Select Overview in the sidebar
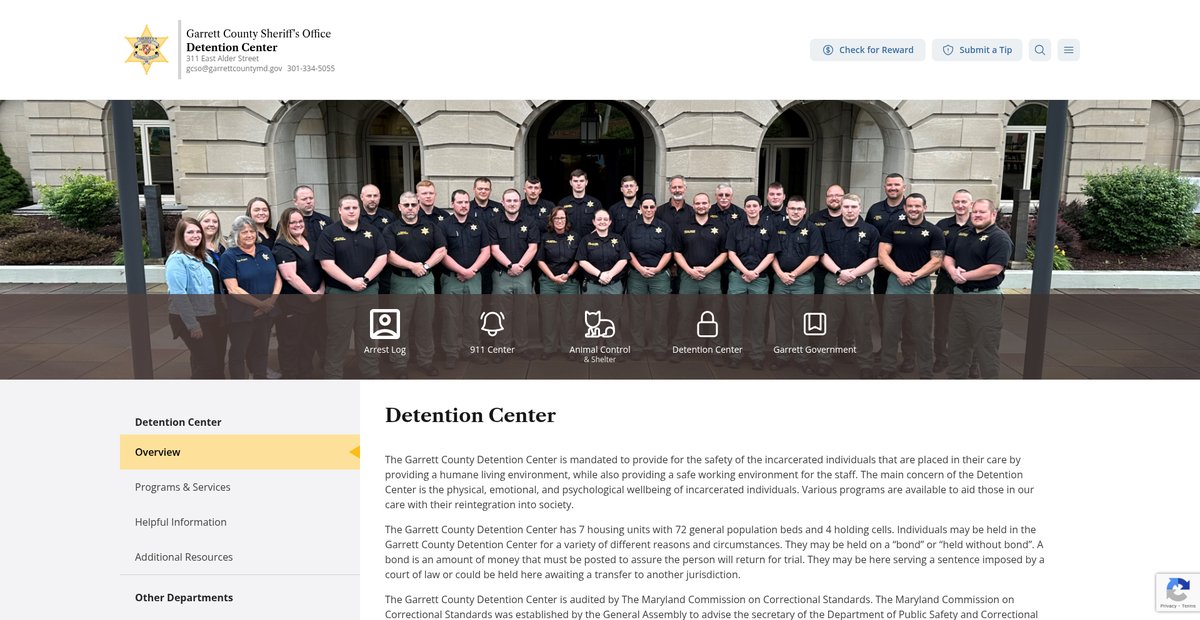Image resolution: width=1200 pixels, height=620 pixels. [240, 452]
